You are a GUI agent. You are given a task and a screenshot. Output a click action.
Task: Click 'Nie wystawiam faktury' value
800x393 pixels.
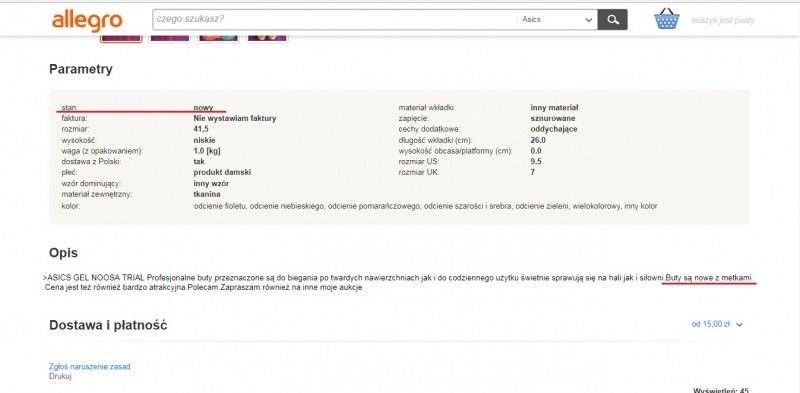click(235, 118)
